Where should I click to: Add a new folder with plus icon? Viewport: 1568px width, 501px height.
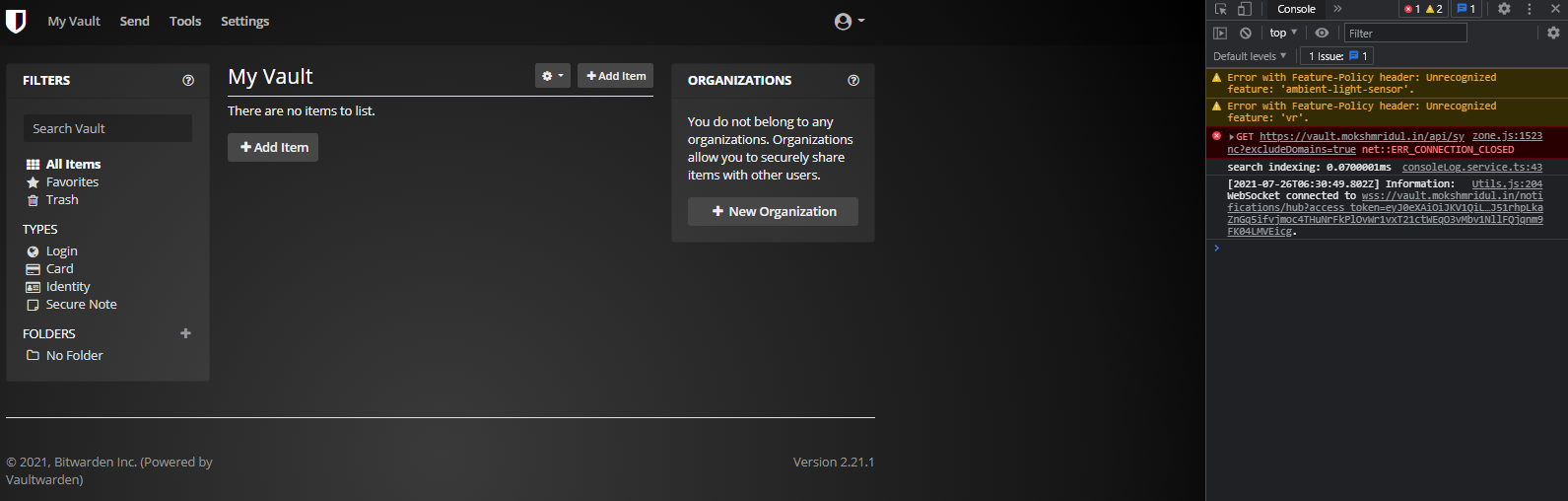[185, 333]
